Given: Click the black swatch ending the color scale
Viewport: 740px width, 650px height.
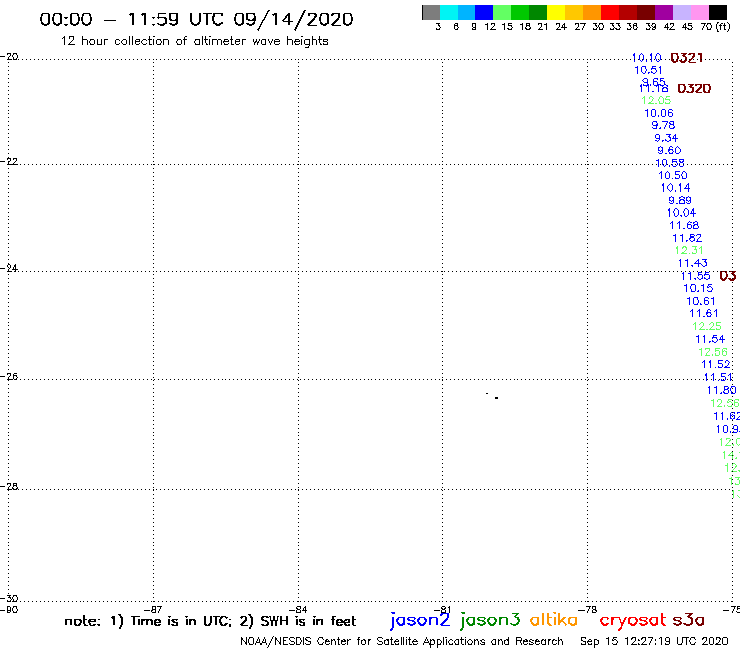Looking at the screenshot, I should click(718, 12).
